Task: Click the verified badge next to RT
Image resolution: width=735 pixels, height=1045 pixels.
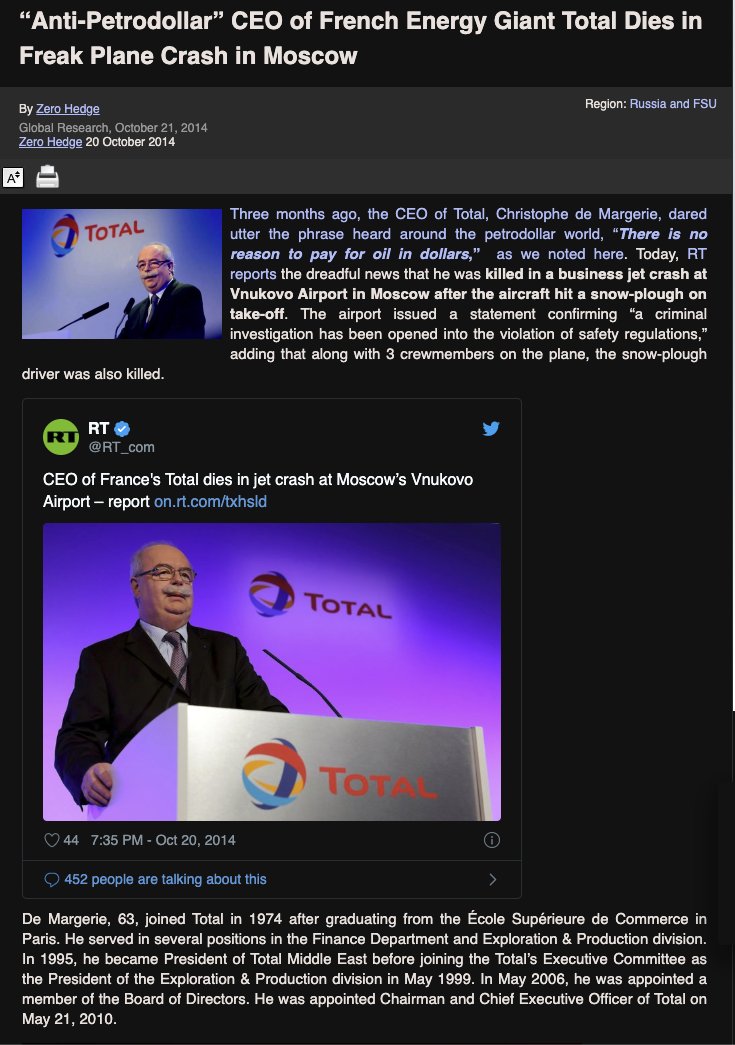Action: click(x=123, y=429)
